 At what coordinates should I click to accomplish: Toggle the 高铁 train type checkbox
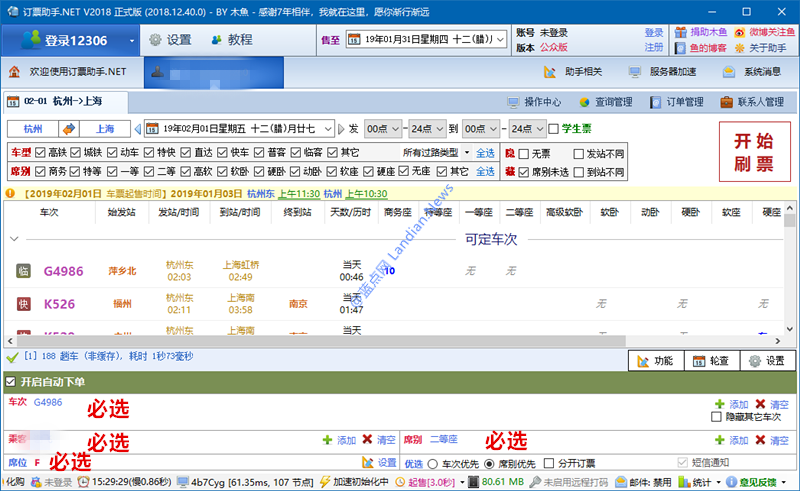[40, 152]
